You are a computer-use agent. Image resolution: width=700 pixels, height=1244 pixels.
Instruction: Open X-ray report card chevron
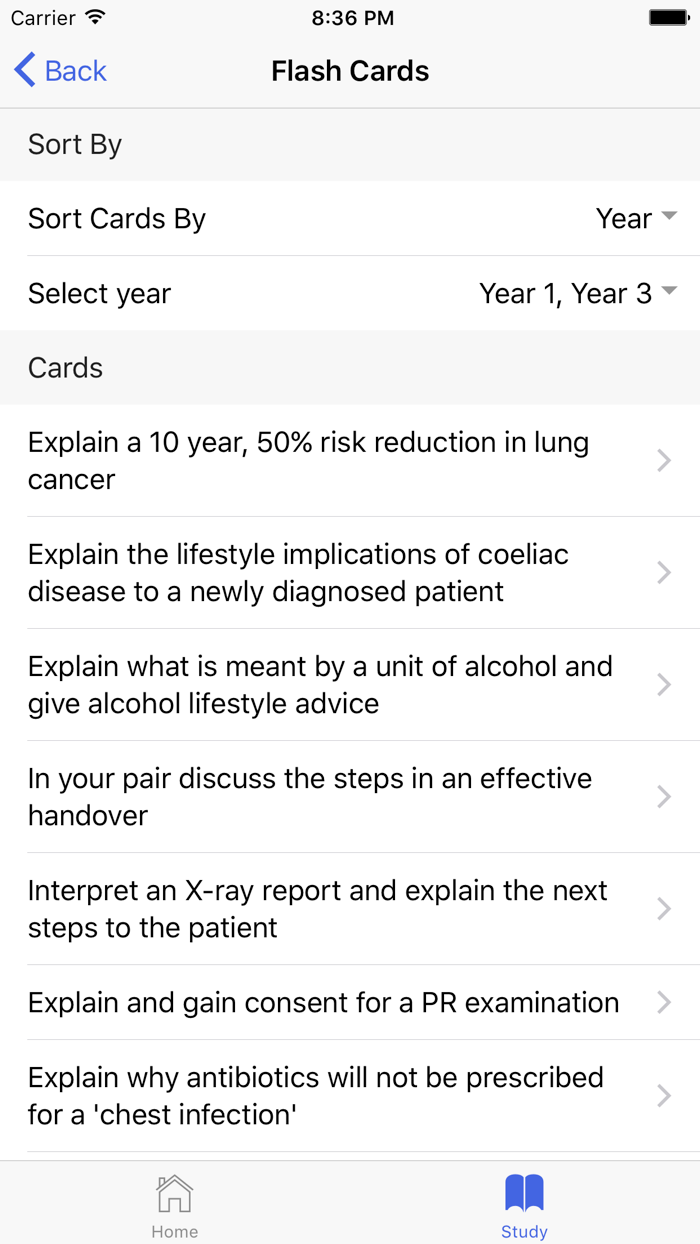coord(663,908)
